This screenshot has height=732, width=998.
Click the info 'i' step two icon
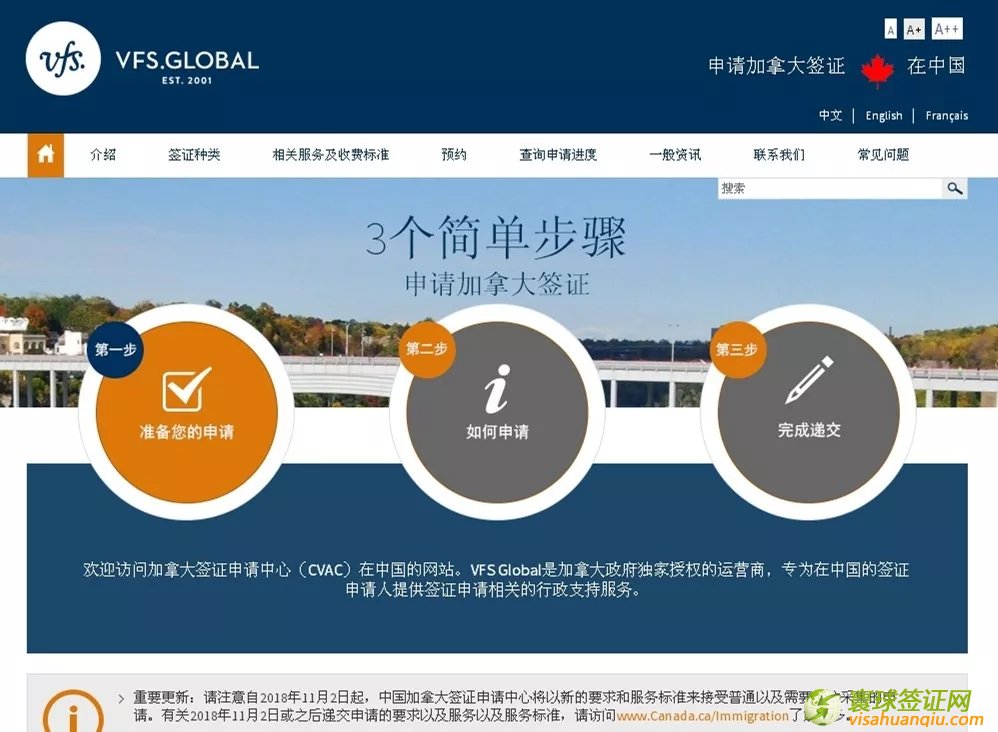[497, 389]
